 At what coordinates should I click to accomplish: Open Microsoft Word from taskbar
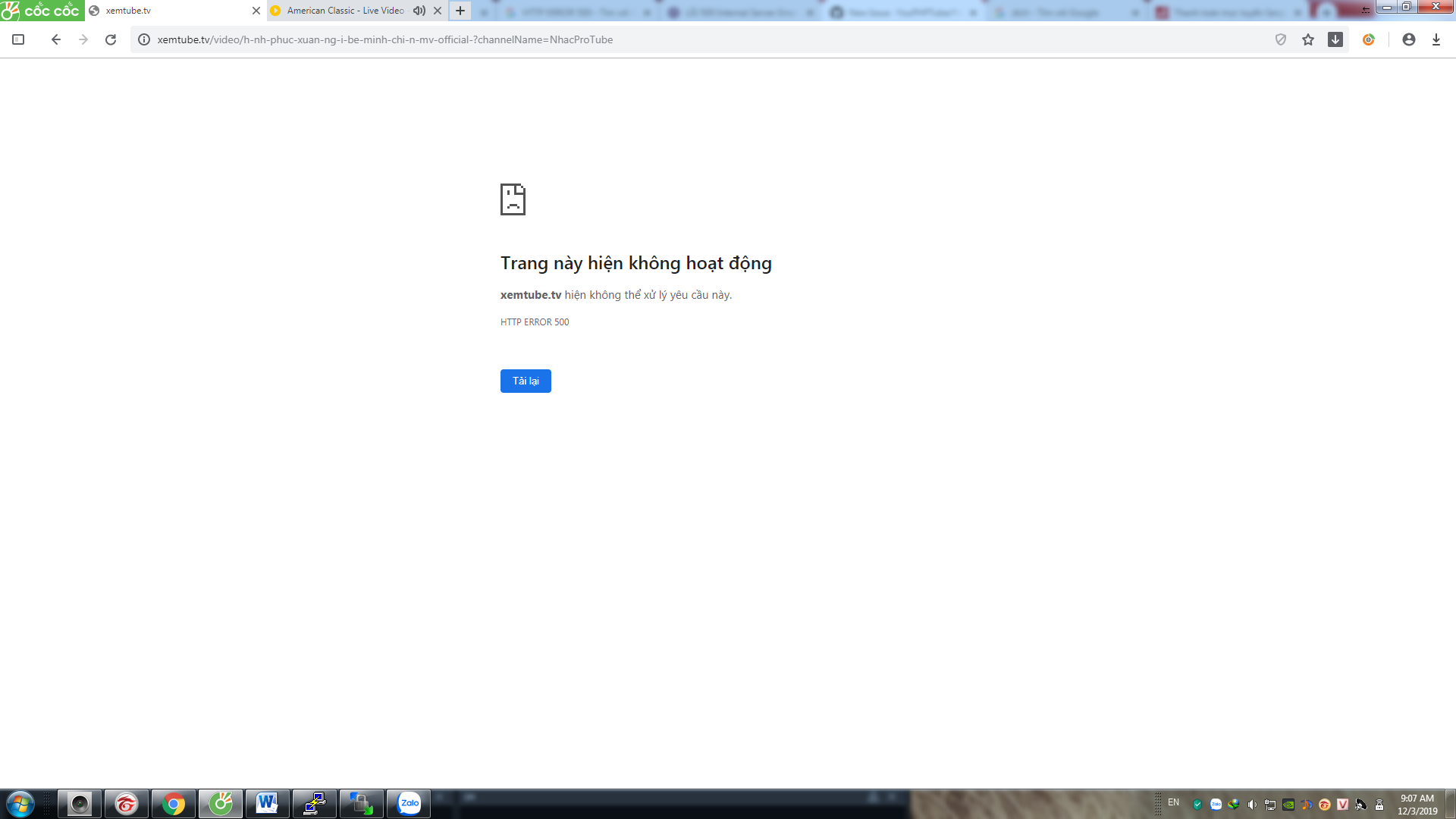coord(268,804)
